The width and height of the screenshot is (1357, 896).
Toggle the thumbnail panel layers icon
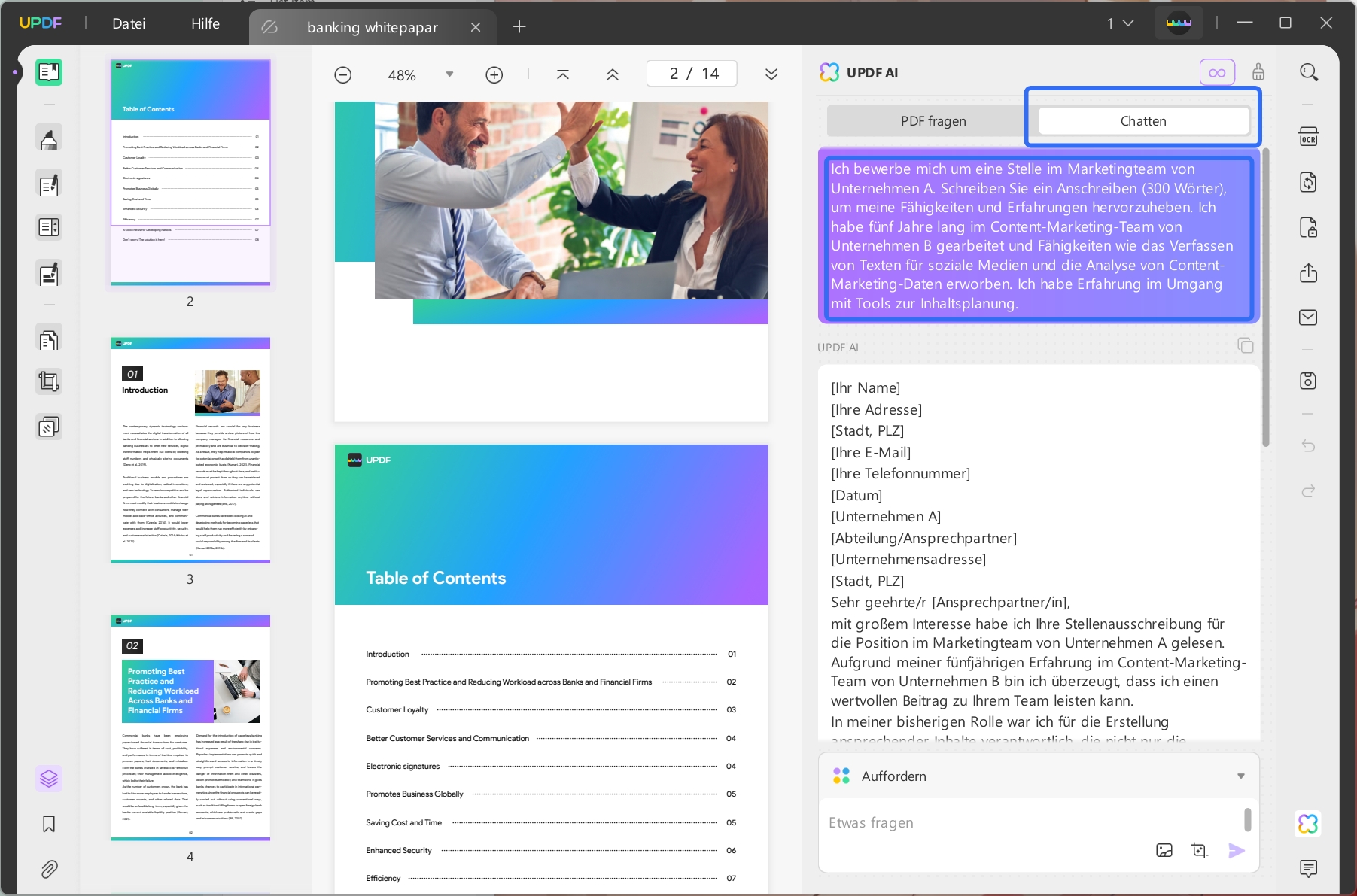point(49,778)
